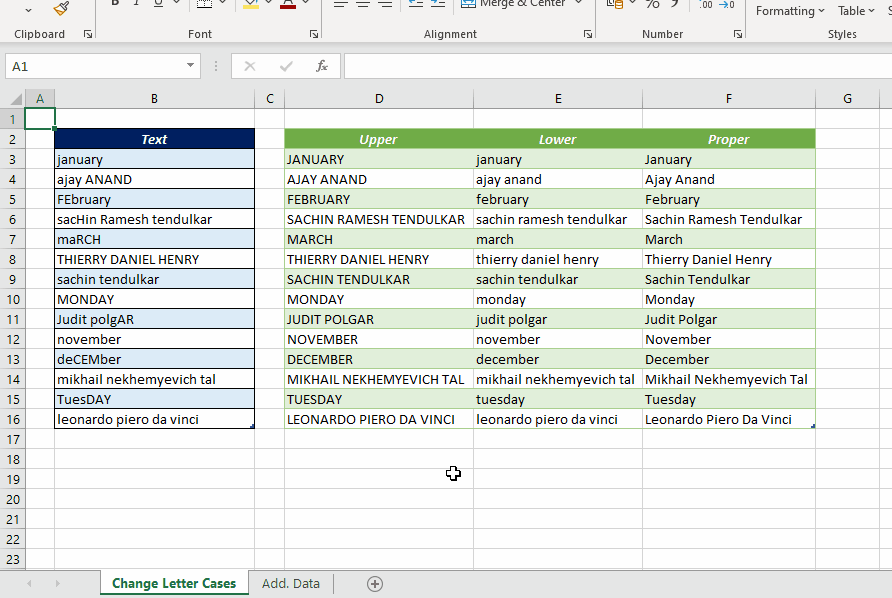The width and height of the screenshot is (892, 598).
Task: Decrease decimal places
Action: click(x=726, y=5)
